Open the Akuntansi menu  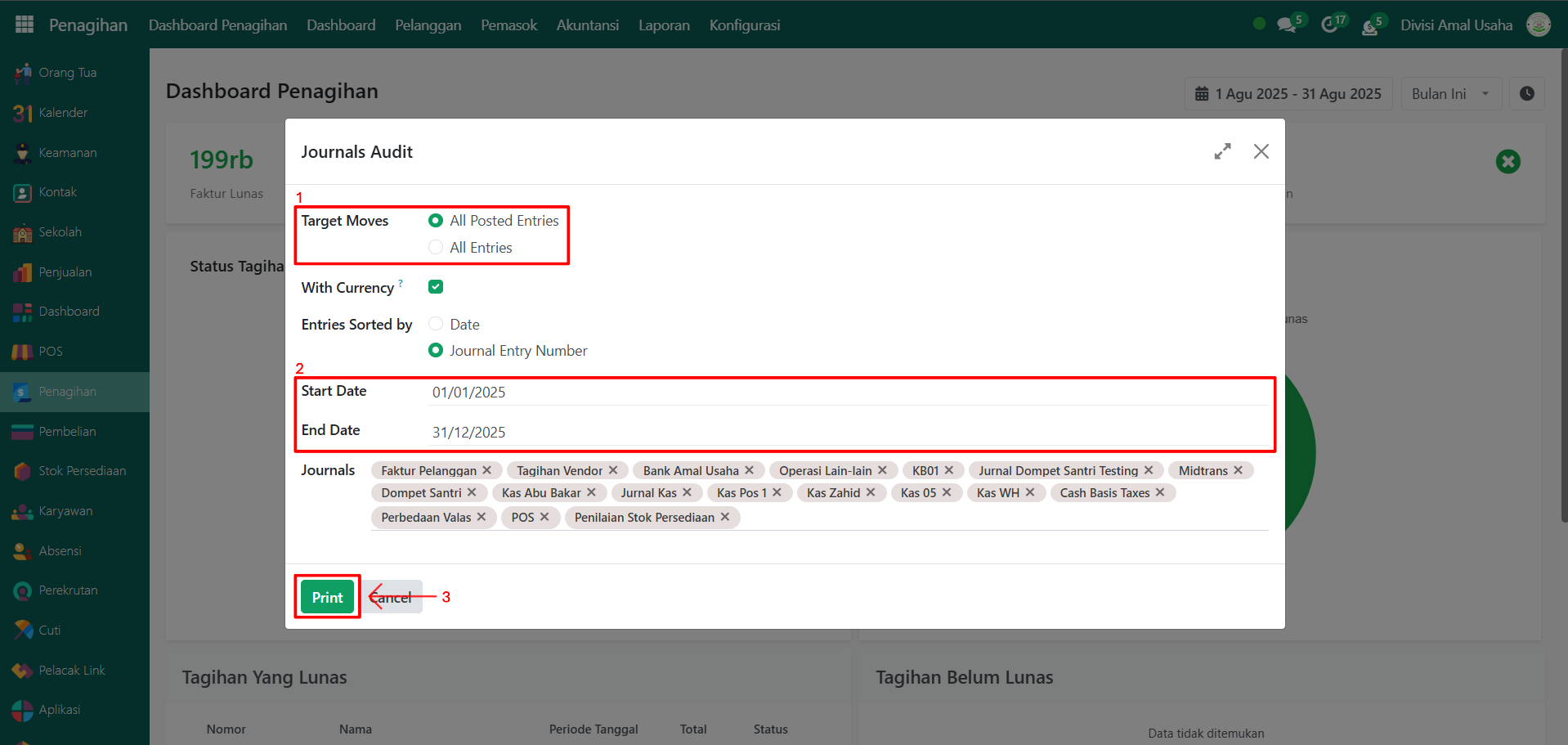[x=587, y=25]
